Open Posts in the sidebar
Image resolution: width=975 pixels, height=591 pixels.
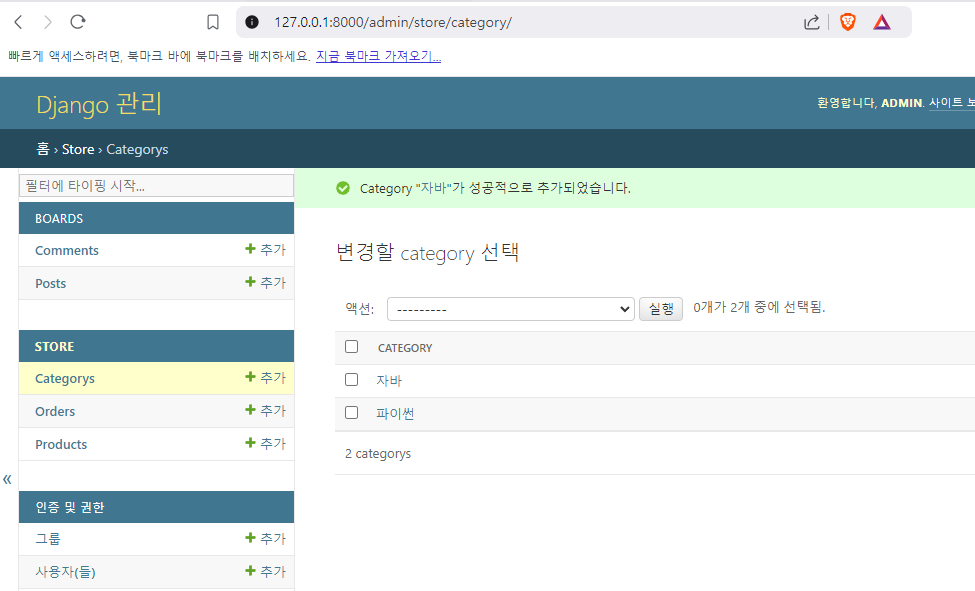pos(50,284)
